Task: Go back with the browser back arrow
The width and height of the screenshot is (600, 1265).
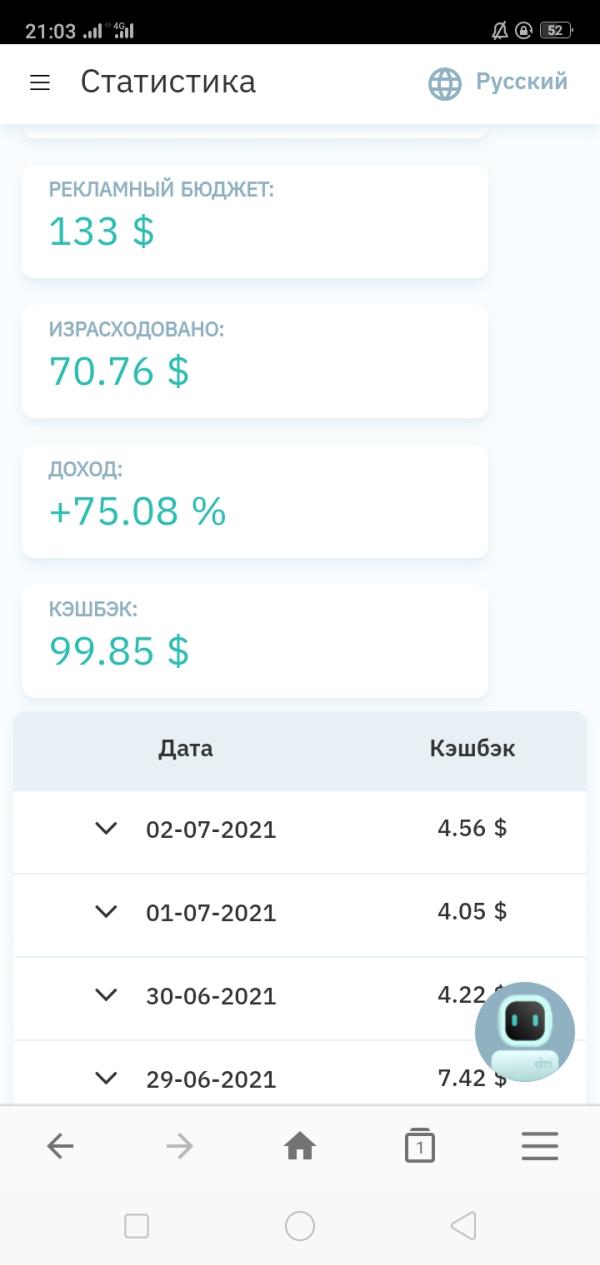Action: coord(60,1146)
